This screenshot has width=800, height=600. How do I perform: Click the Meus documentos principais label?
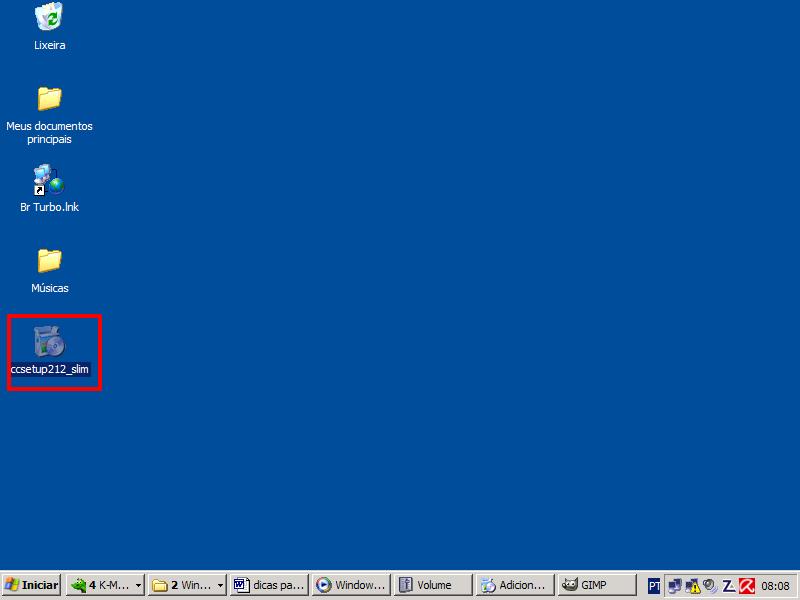[x=49, y=132]
